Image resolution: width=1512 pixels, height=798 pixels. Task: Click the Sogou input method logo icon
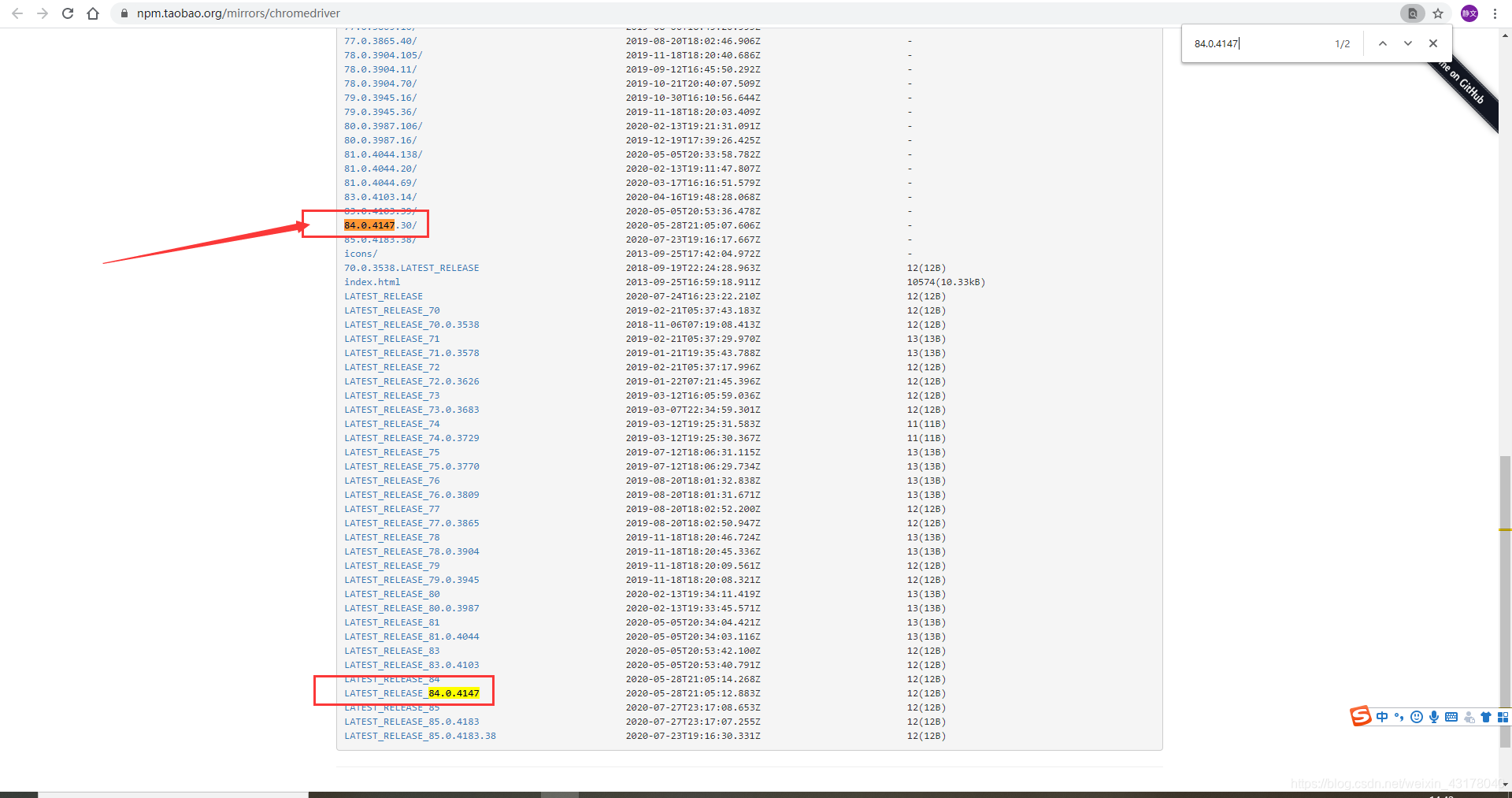pyautogui.click(x=1361, y=716)
